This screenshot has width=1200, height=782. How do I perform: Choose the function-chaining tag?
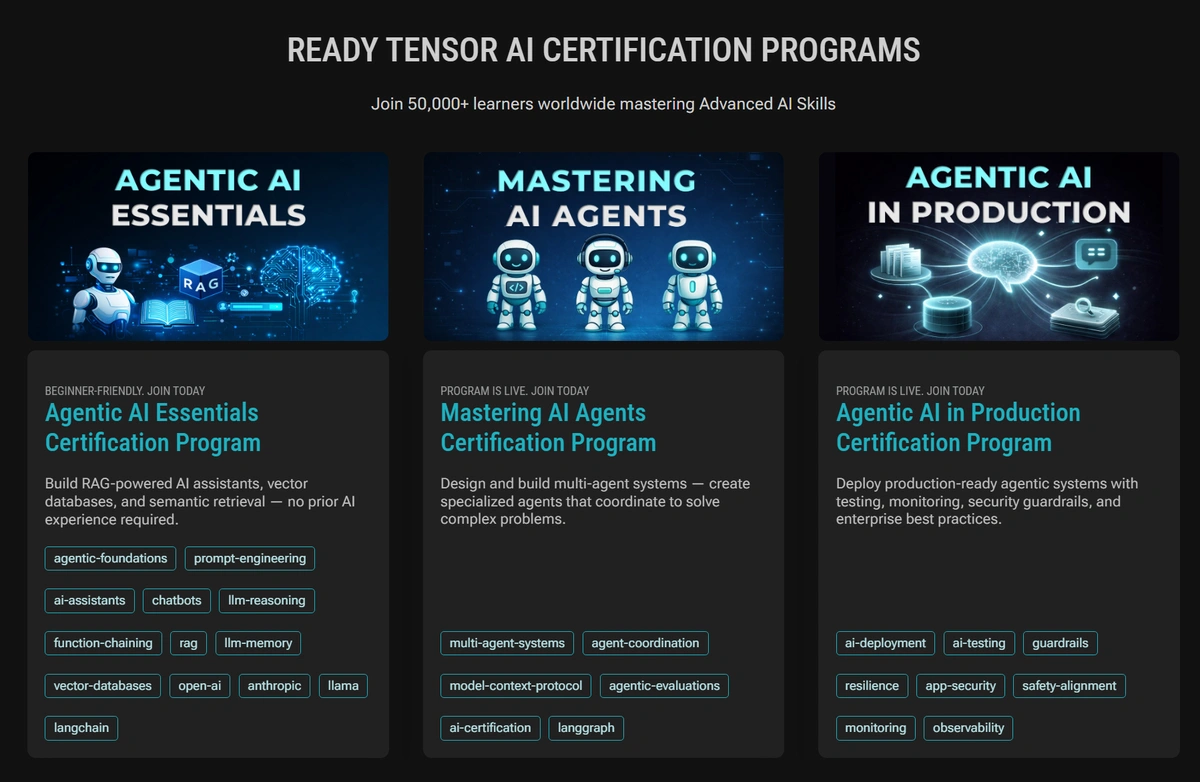pyautogui.click(x=104, y=643)
